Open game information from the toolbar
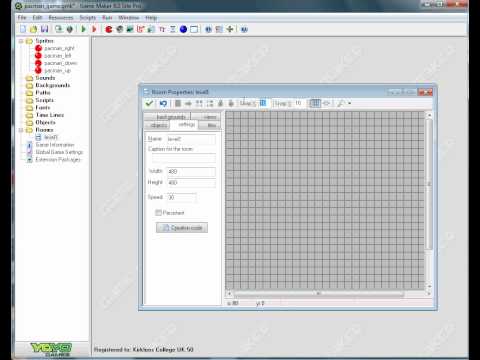 point(208,29)
